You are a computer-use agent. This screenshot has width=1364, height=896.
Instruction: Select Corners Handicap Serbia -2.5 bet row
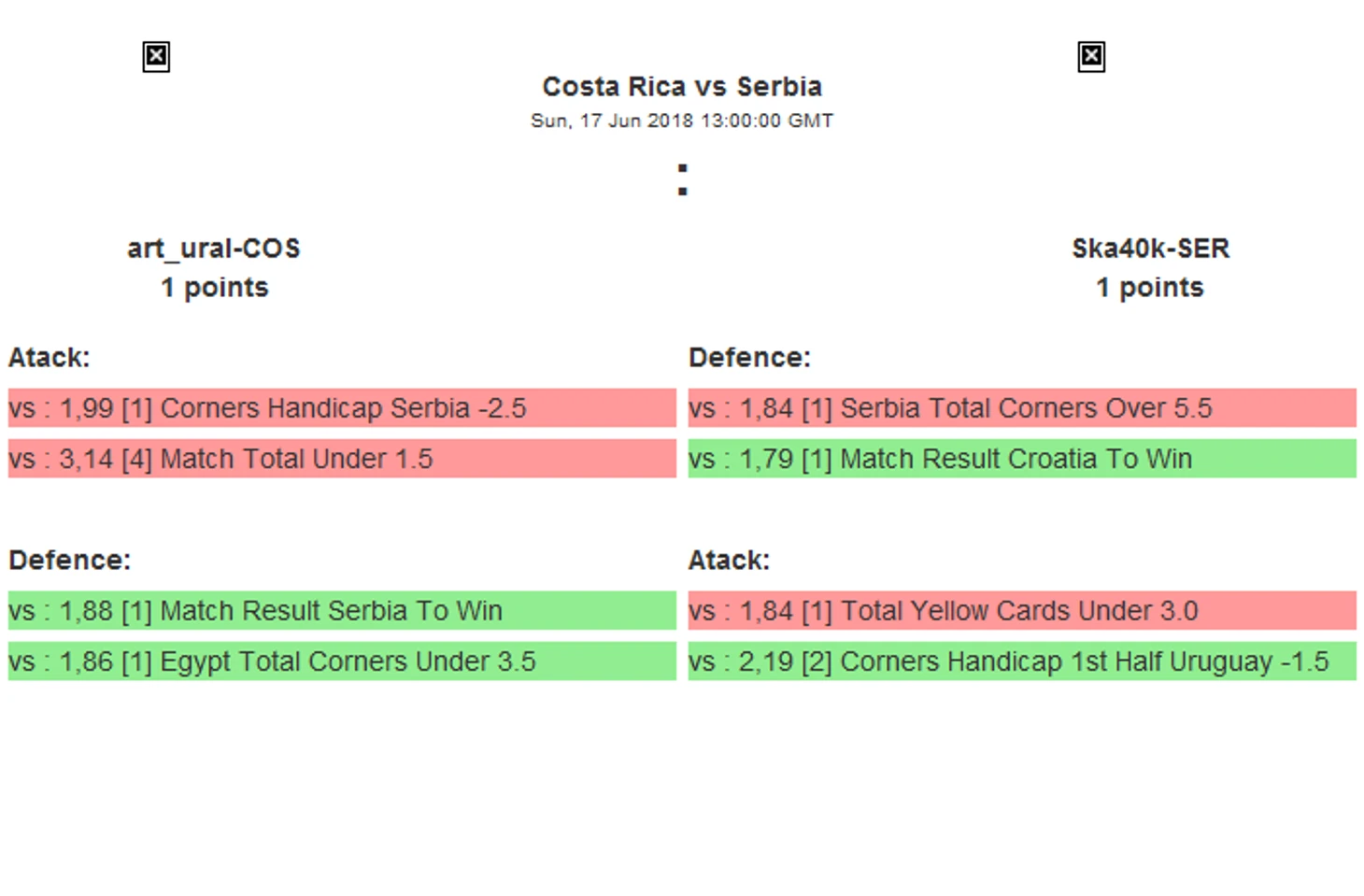click(x=342, y=408)
